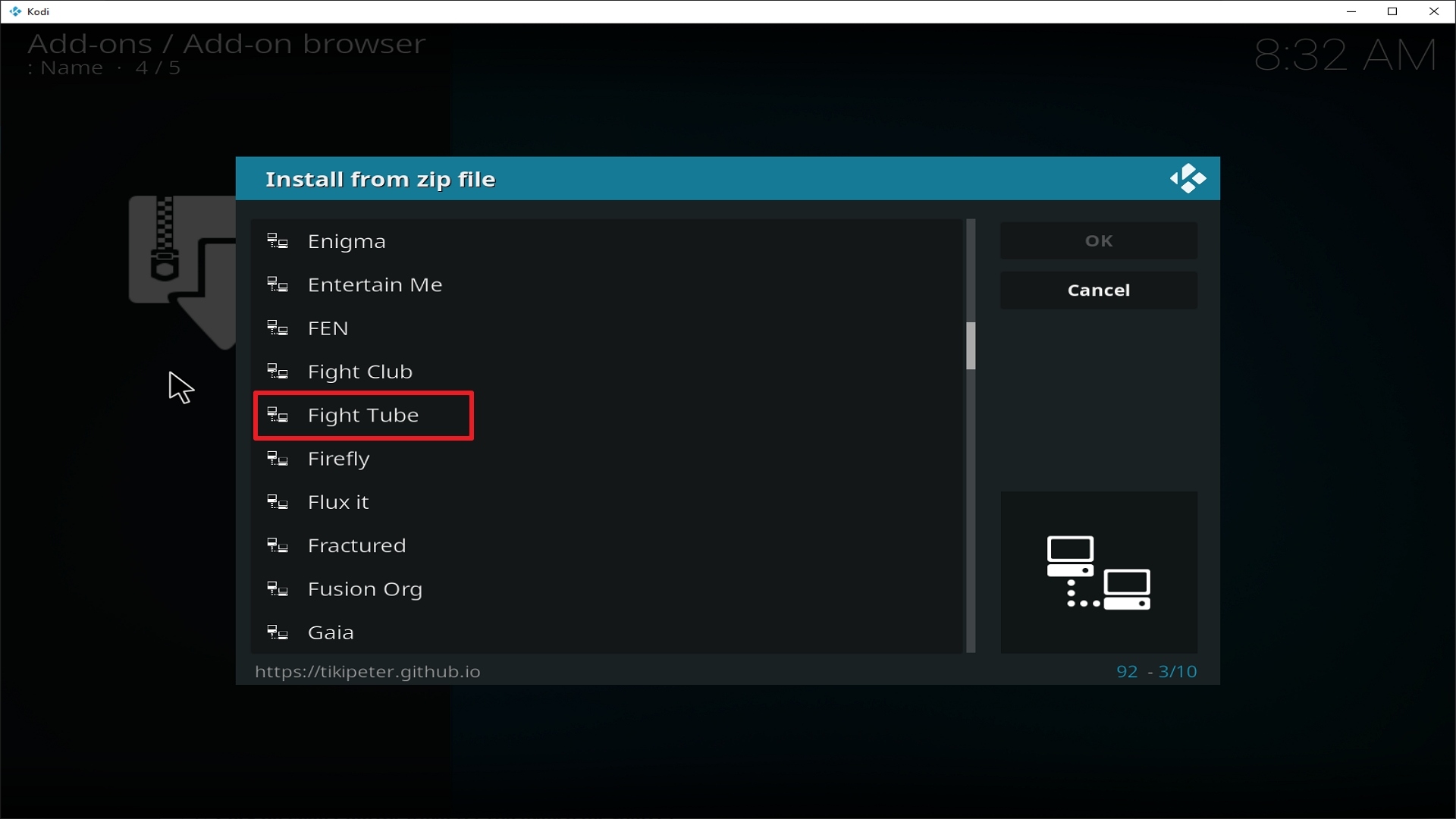1456x819 pixels.
Task: Choose Fight Club from the list
Action: point(607,372)
